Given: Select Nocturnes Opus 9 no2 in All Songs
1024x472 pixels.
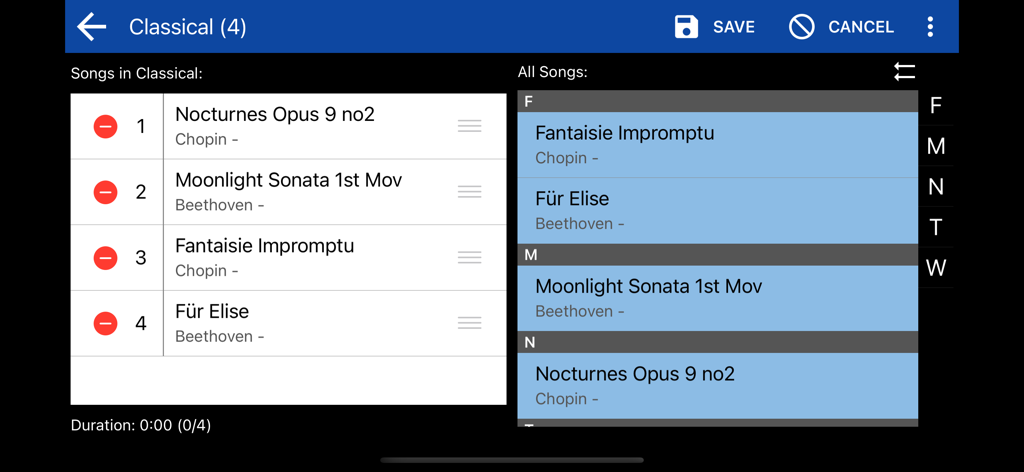Looking at the screenshot, I should point(717,385).
